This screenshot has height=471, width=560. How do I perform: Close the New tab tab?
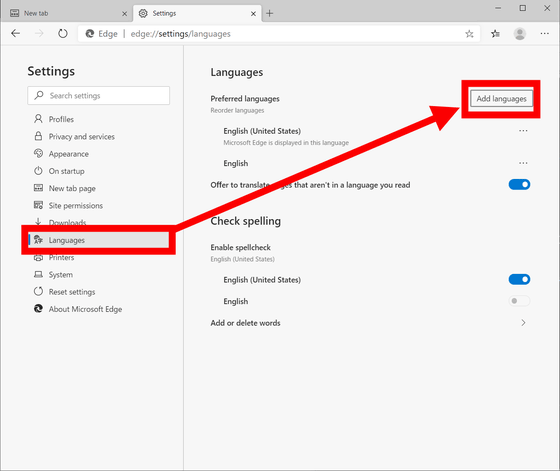pos(124,14)
